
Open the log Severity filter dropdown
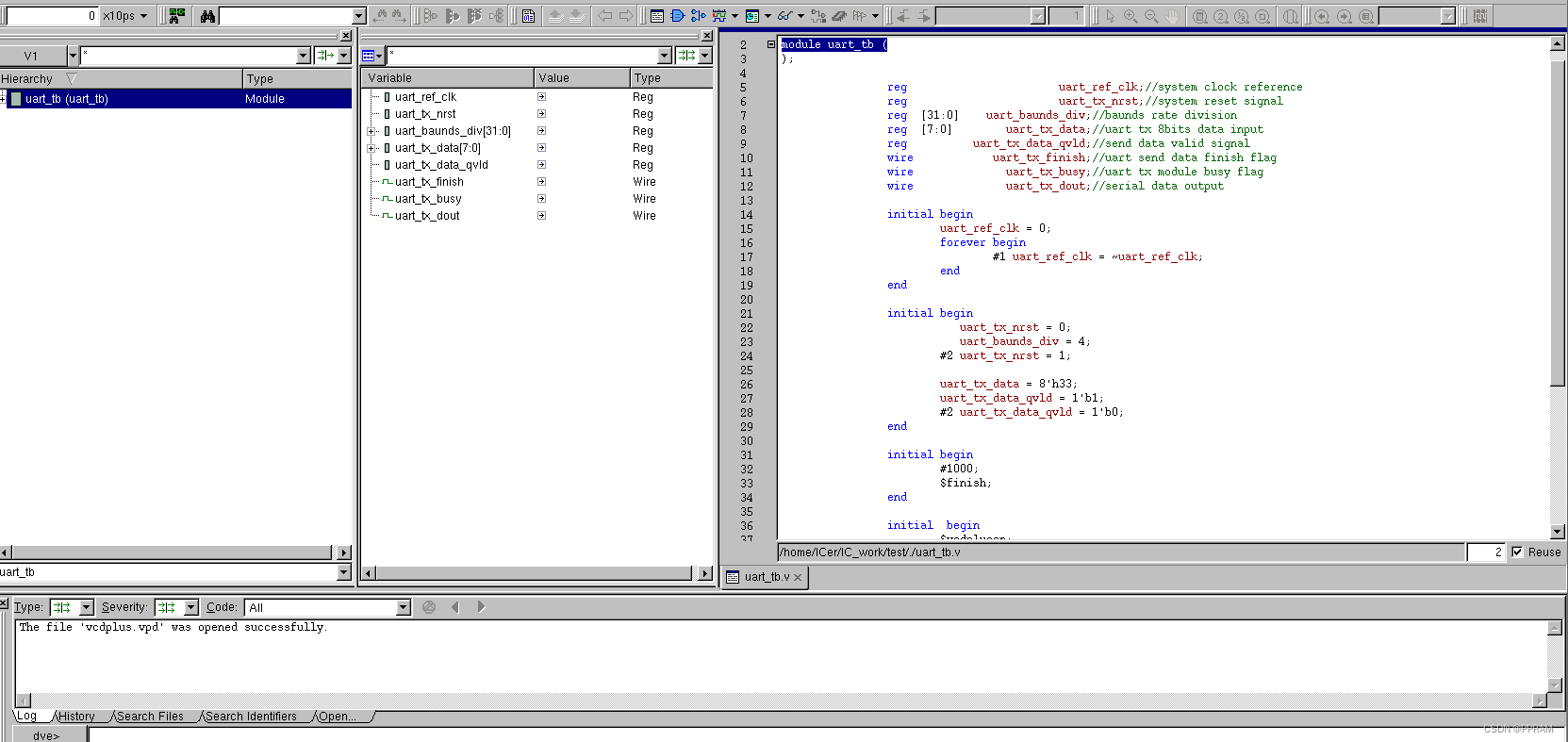pyautogui.click(x=190, y=608)
